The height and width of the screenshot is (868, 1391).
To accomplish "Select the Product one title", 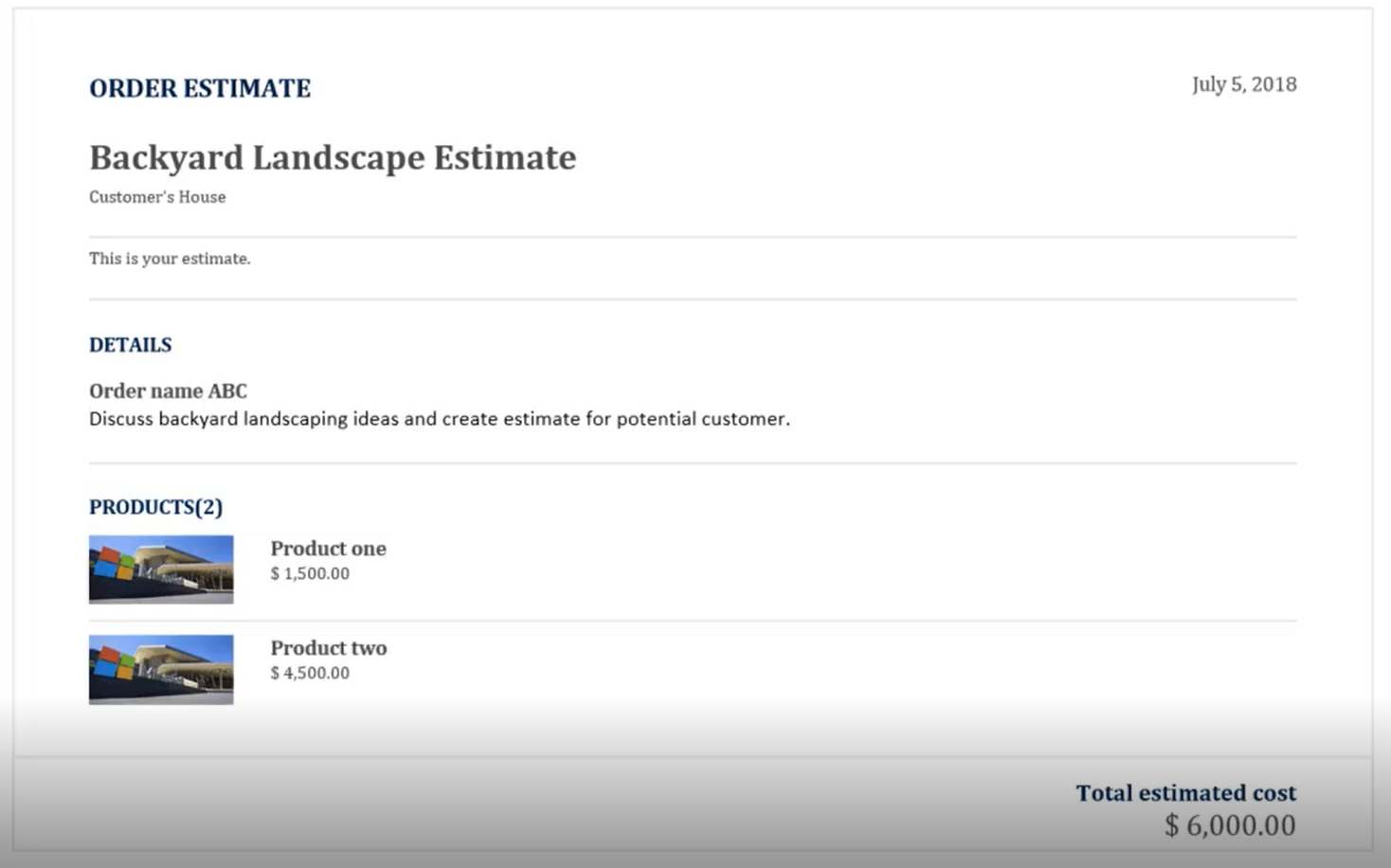I will click(328, 549).
